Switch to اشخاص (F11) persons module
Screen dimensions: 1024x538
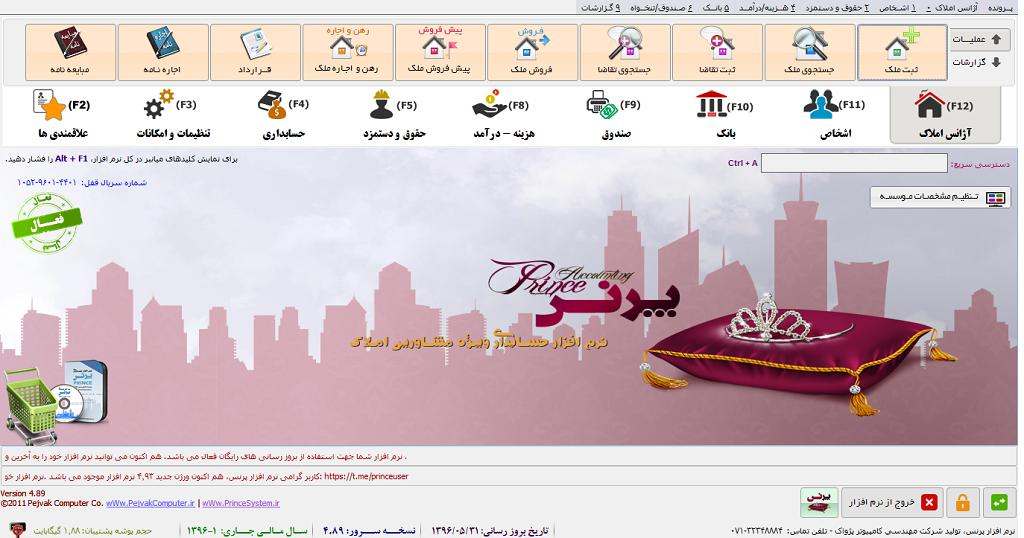tap(835, 116)
